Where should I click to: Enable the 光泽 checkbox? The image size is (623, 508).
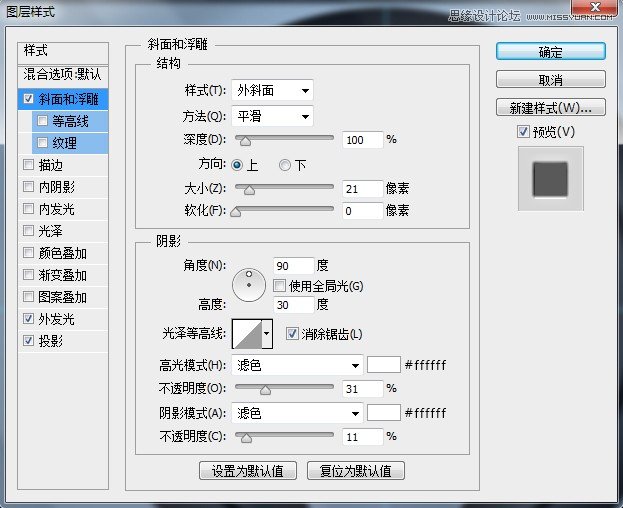[x=28, y=230]
